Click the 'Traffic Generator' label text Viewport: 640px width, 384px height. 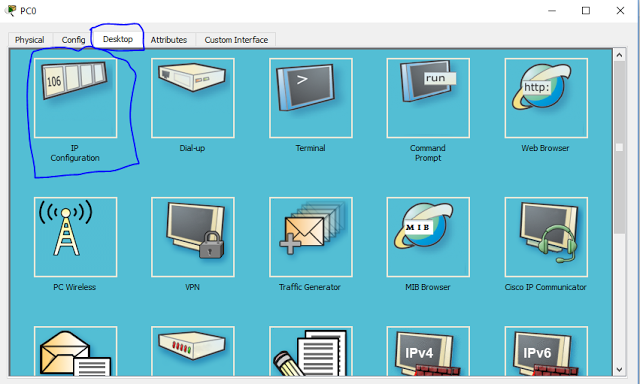click(310, 287)
